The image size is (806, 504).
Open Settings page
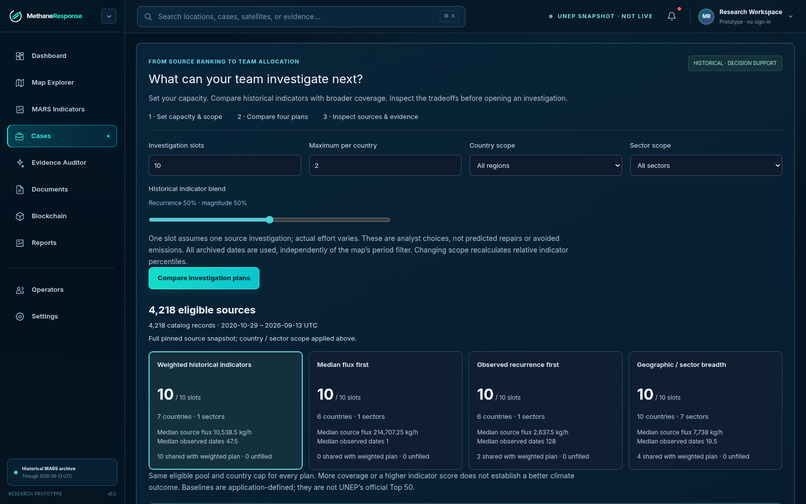[62, 316]
